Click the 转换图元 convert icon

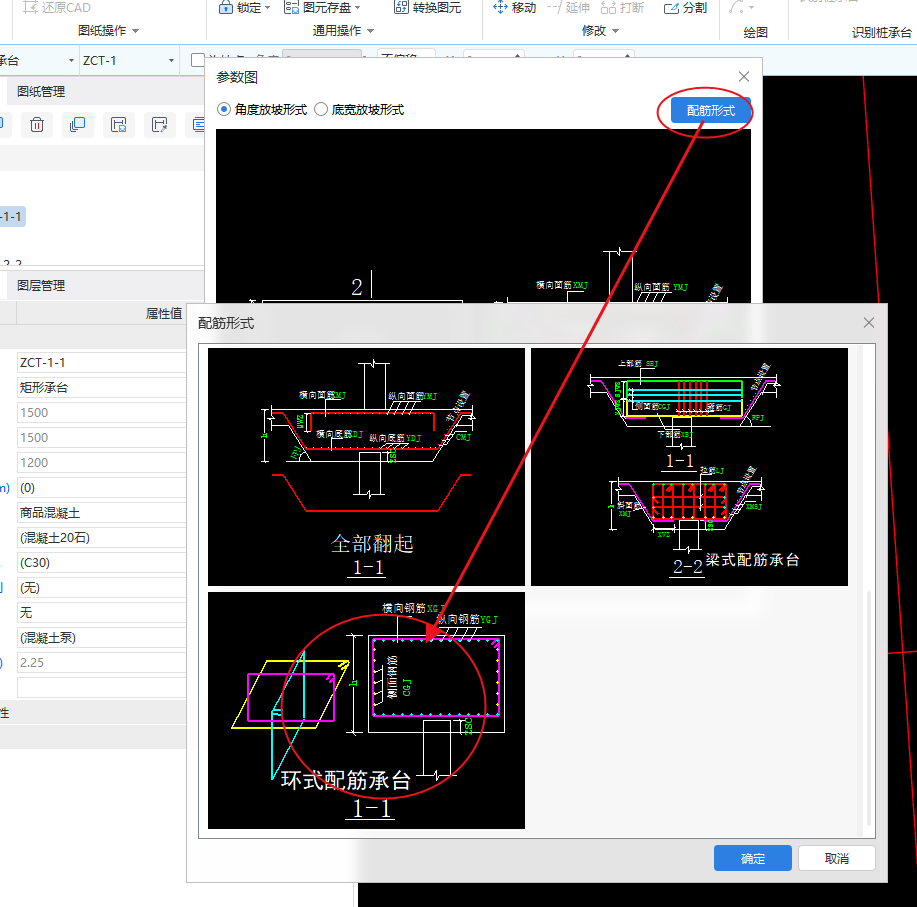click(x=401, y=8)
